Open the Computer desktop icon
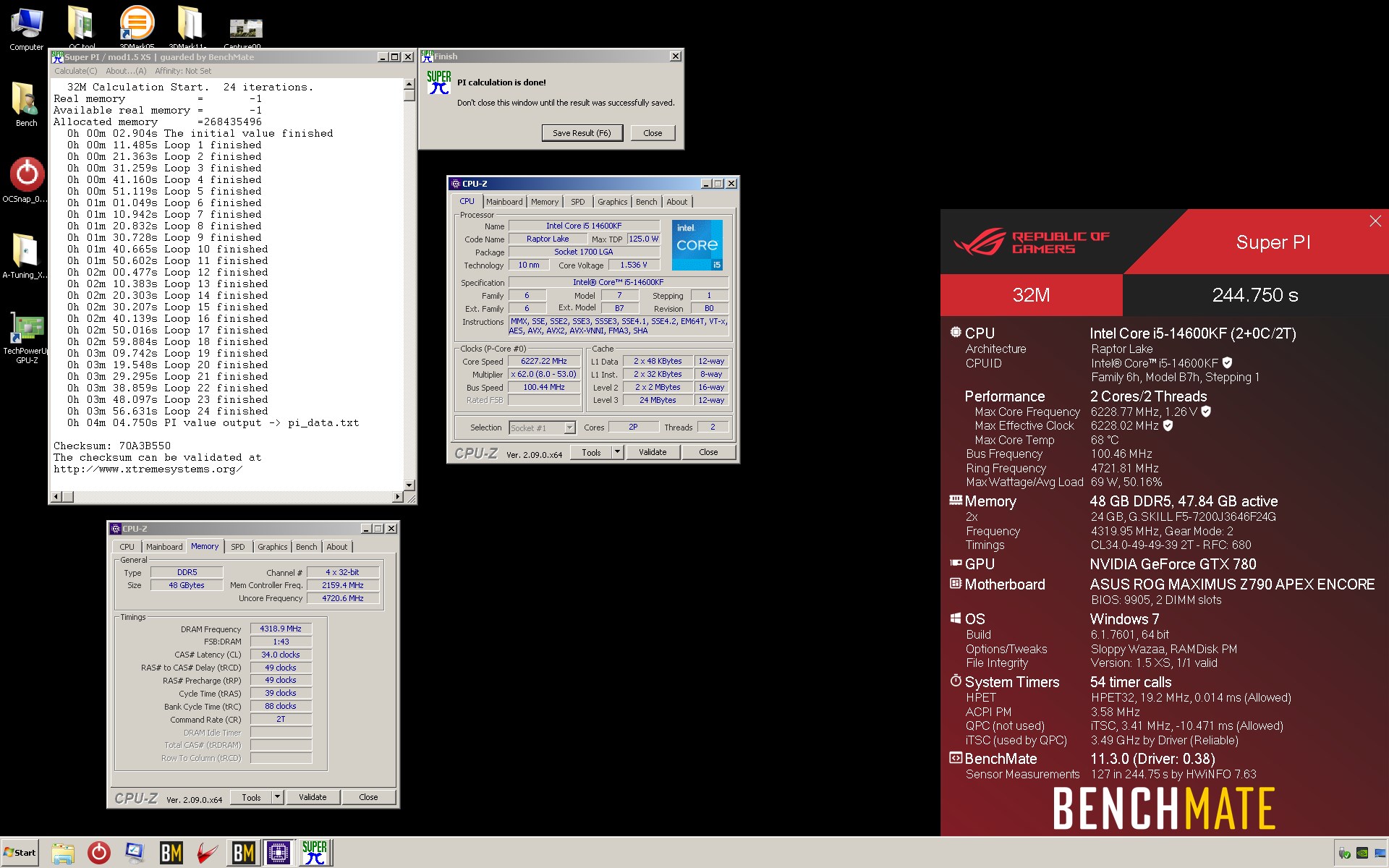Screen dimensions: 1389x868 pyautogui.click(x=26, y=29)
